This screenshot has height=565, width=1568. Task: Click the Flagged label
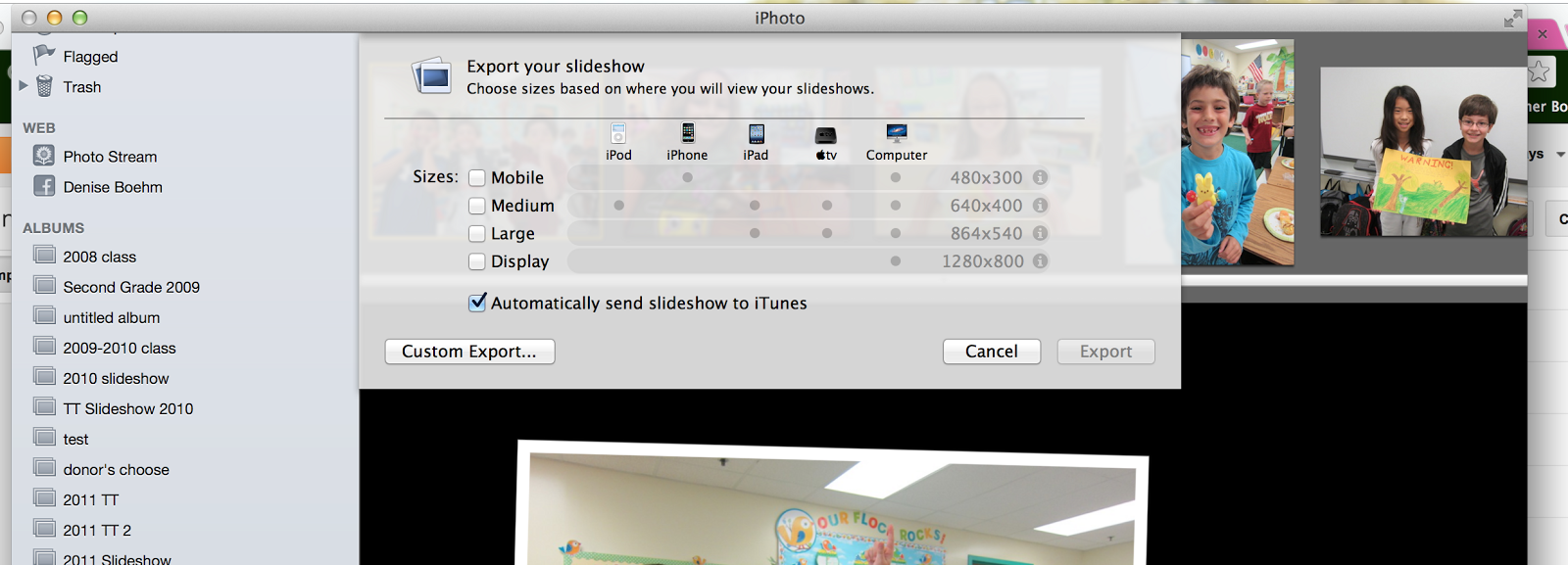click(90, 57)
